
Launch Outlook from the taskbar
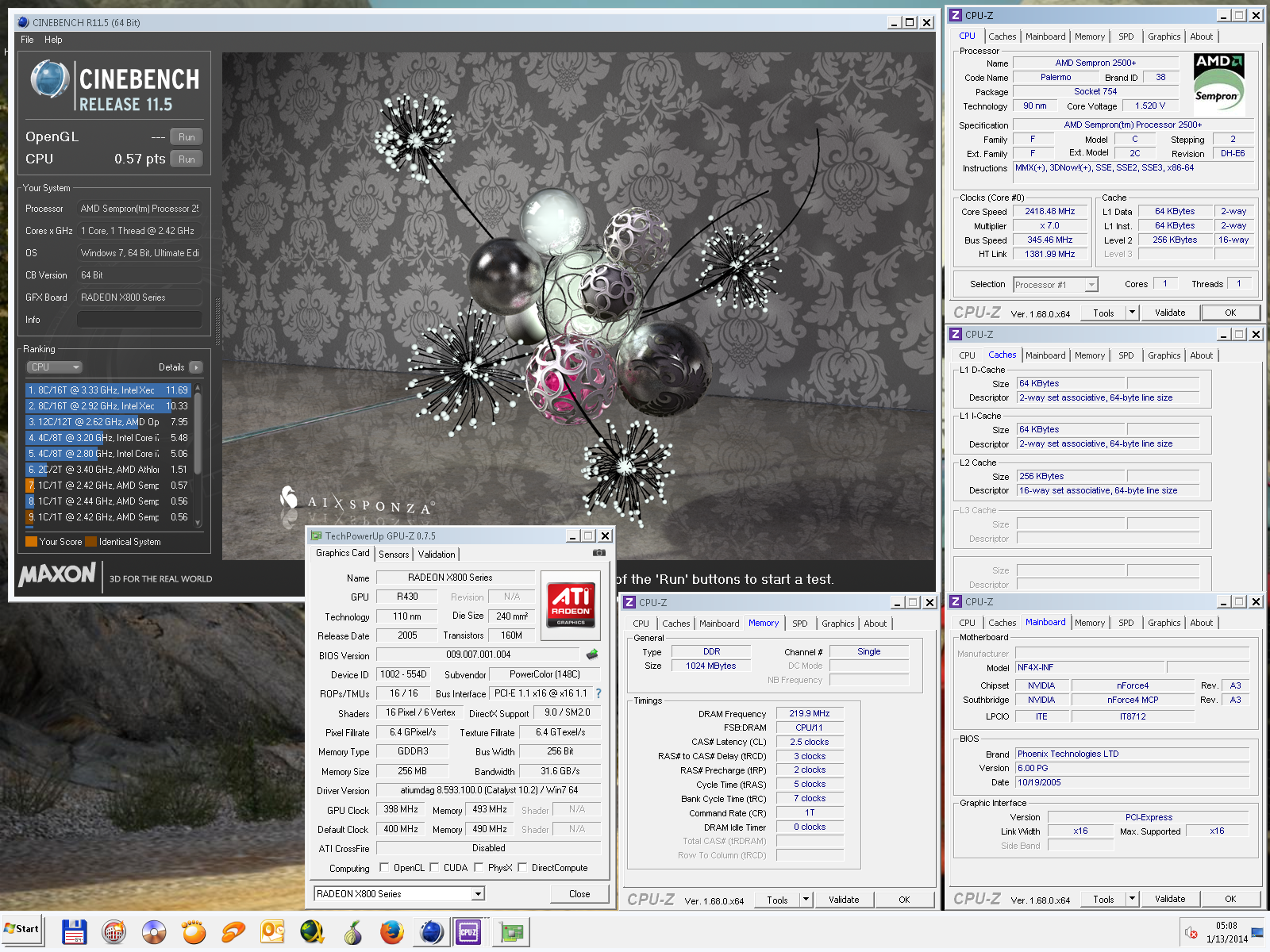[x=272, y=932]
